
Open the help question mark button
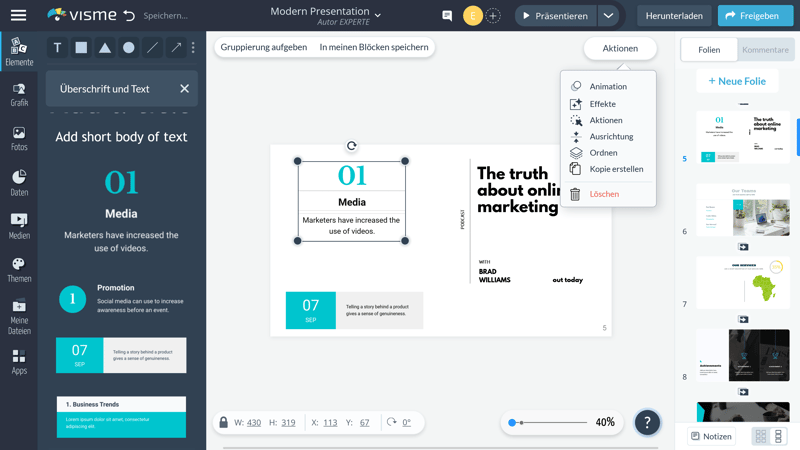coord(647,422)
